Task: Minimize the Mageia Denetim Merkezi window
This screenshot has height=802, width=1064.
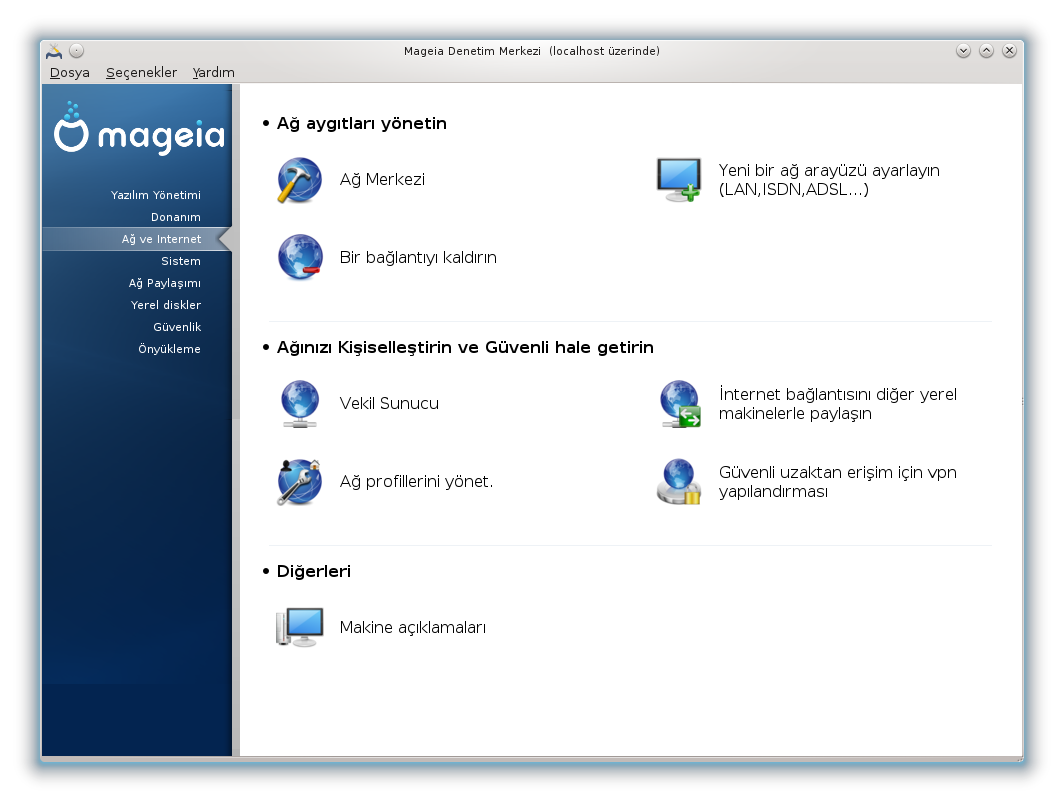Action: 963,51
